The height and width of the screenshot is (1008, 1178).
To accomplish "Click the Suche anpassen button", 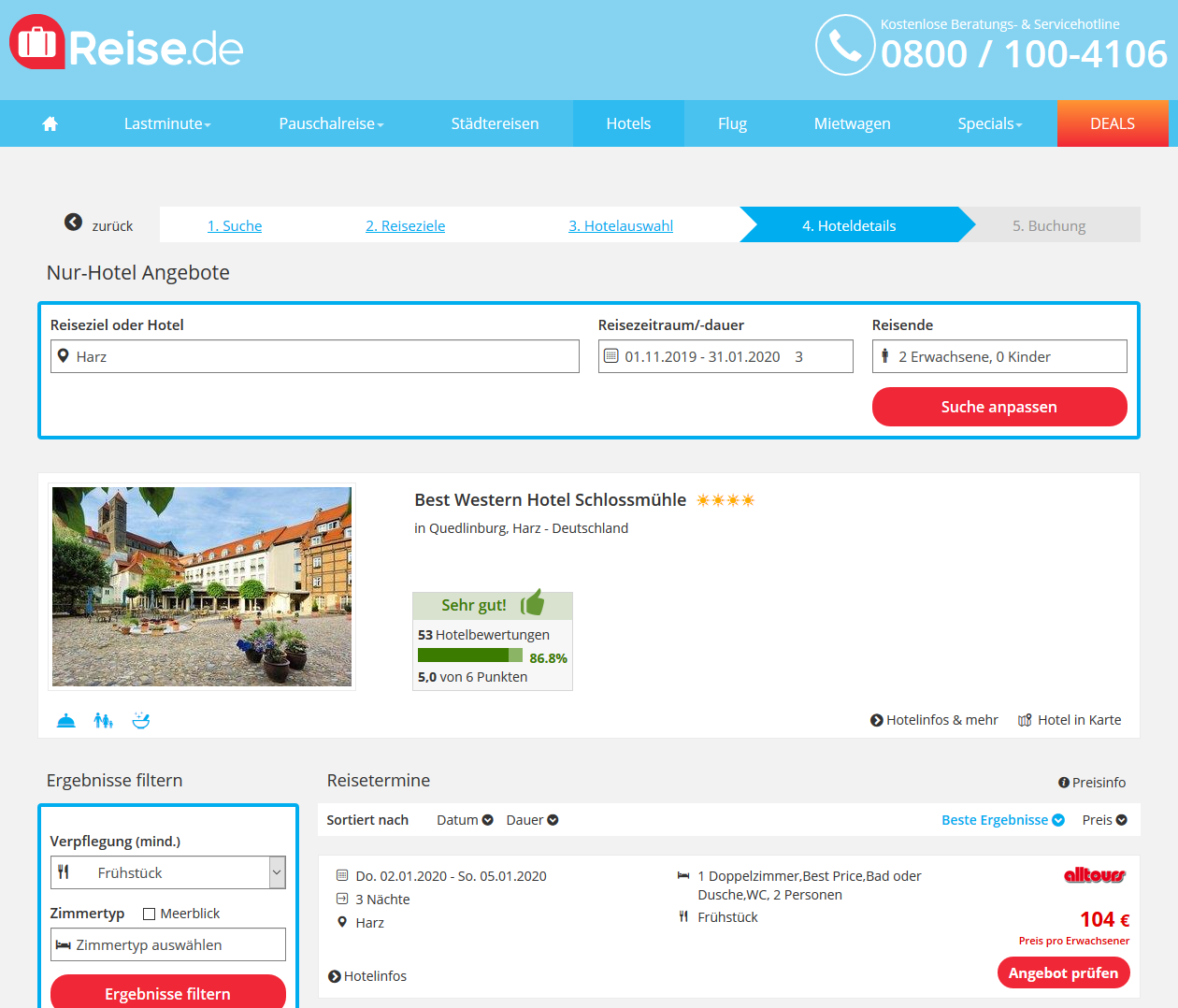I will (999, 407).
